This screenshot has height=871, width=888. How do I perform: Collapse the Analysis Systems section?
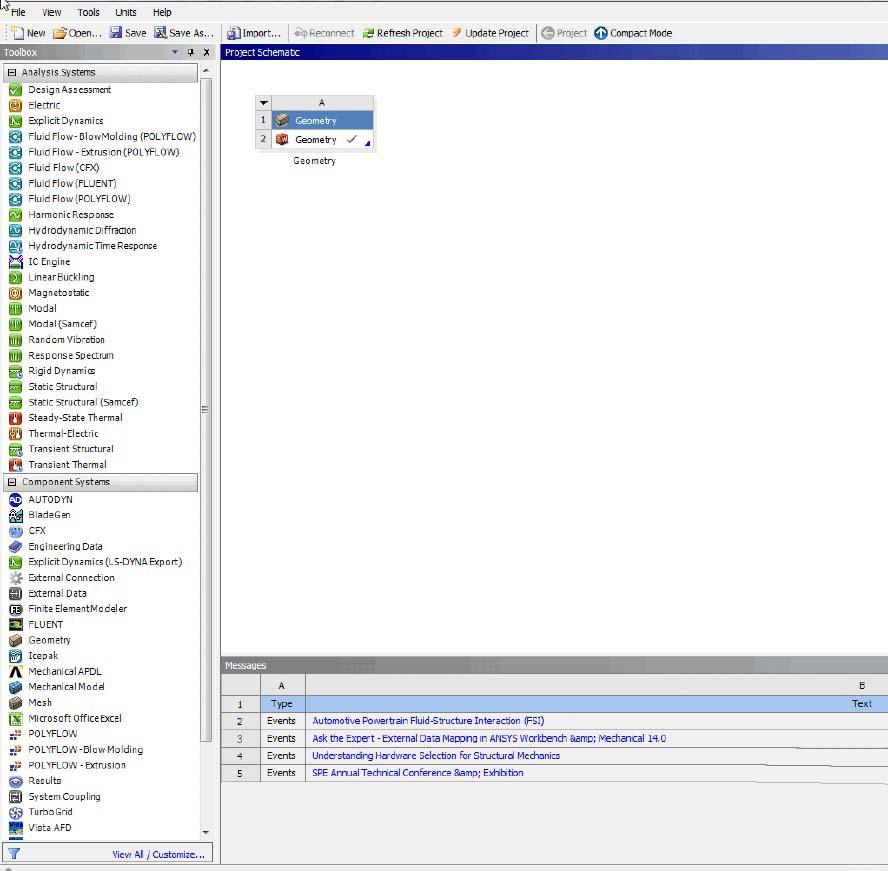(12, 72)
